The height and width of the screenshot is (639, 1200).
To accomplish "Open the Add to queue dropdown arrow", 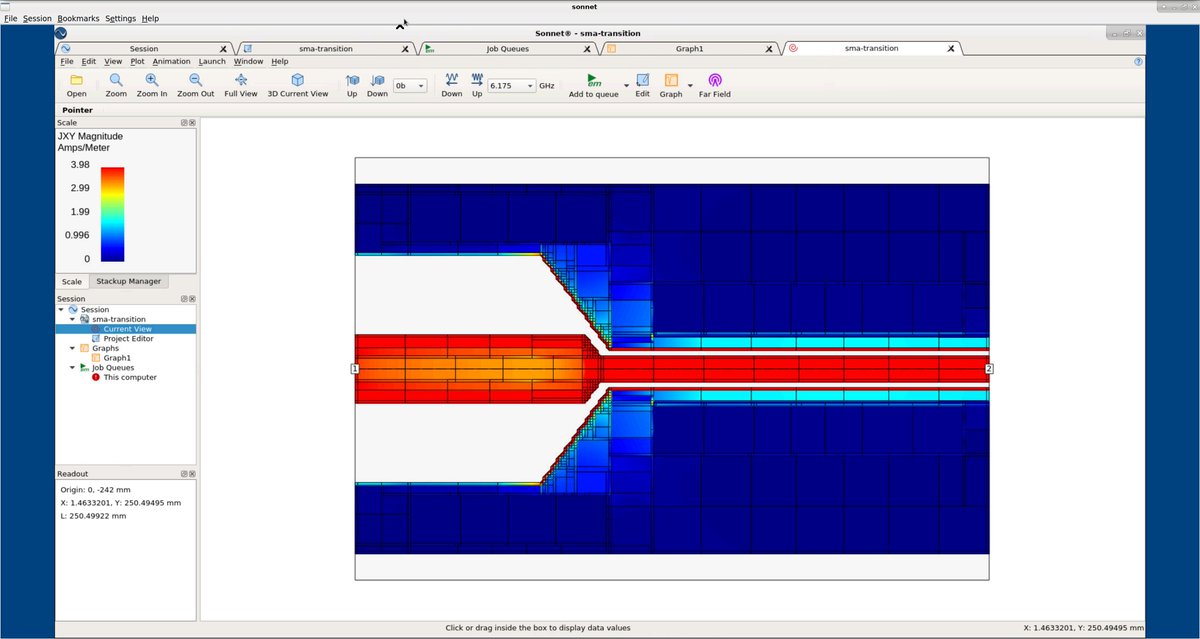I will [627, 86].
